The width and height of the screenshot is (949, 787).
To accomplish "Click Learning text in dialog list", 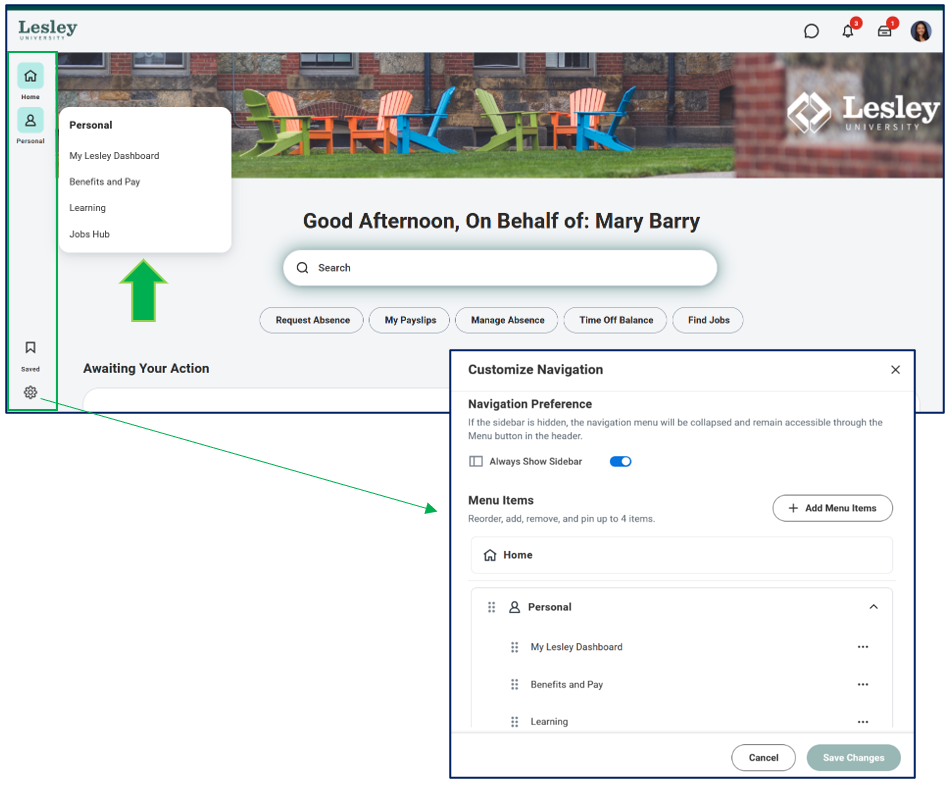I will tap(549, 722).
